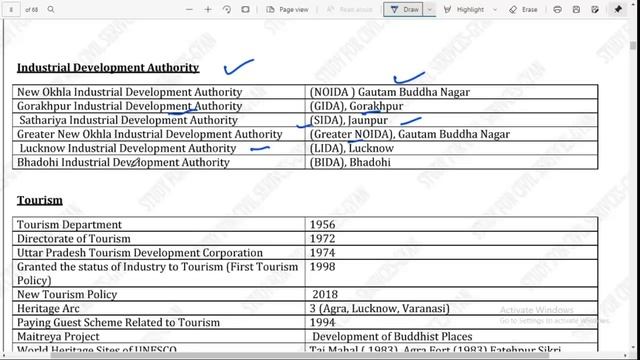The width and height of the screenshot is (640, 360).
Task: Click "(SIDA), Jaunpur" cell
Action: [451, 120]
